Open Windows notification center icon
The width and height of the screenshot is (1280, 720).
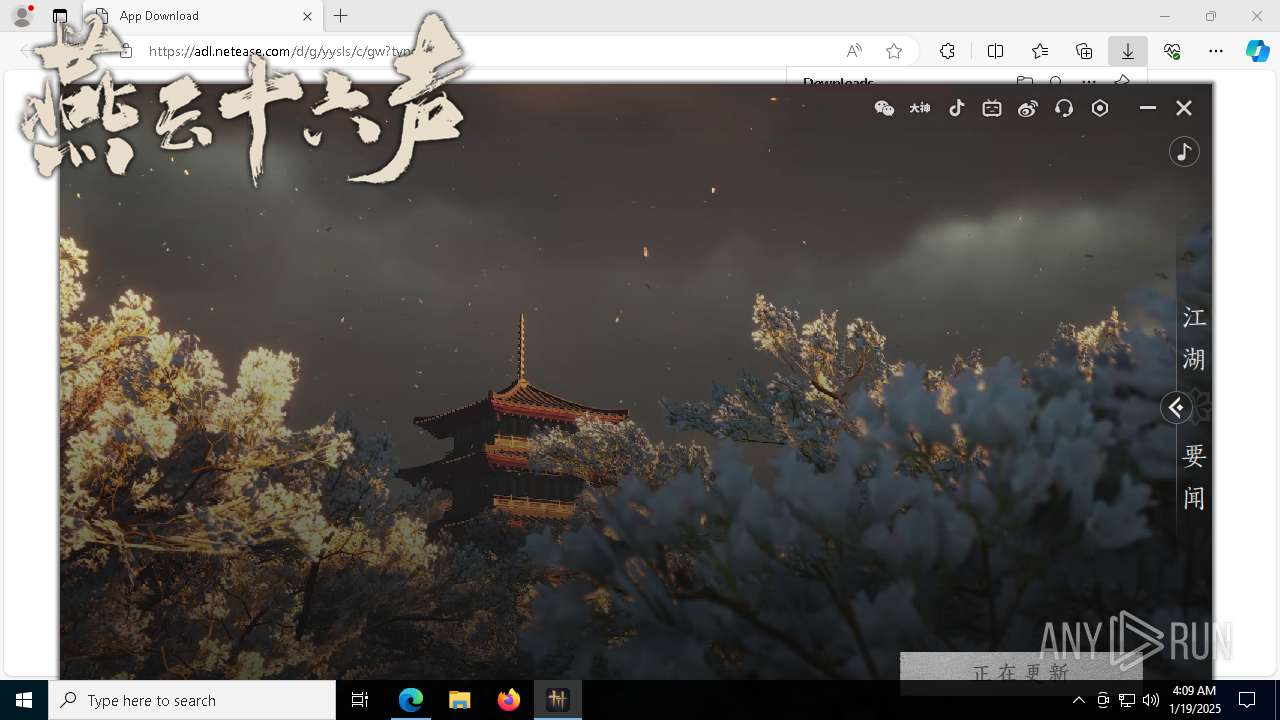[1247, 700]
